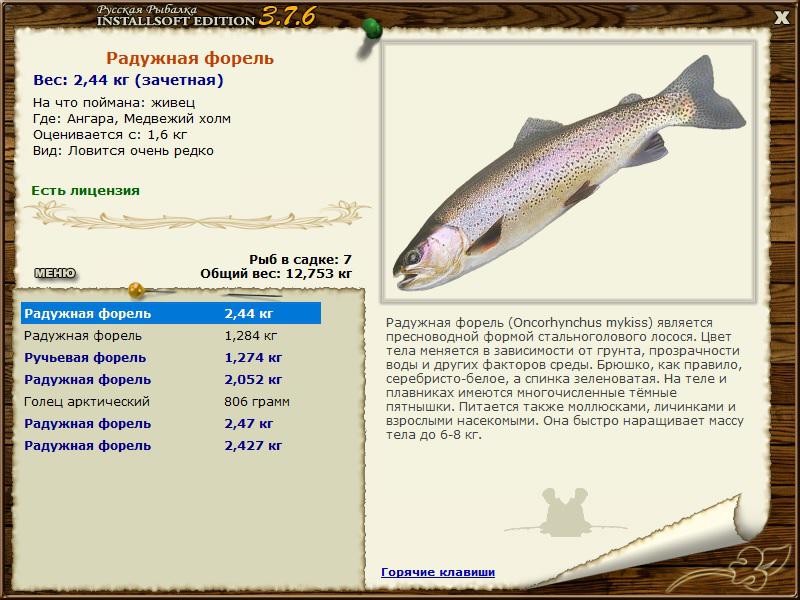Click the yellow pushpin above the fish list
The width and height of the screenshot is (800, 600).
(x=137, y=290)
